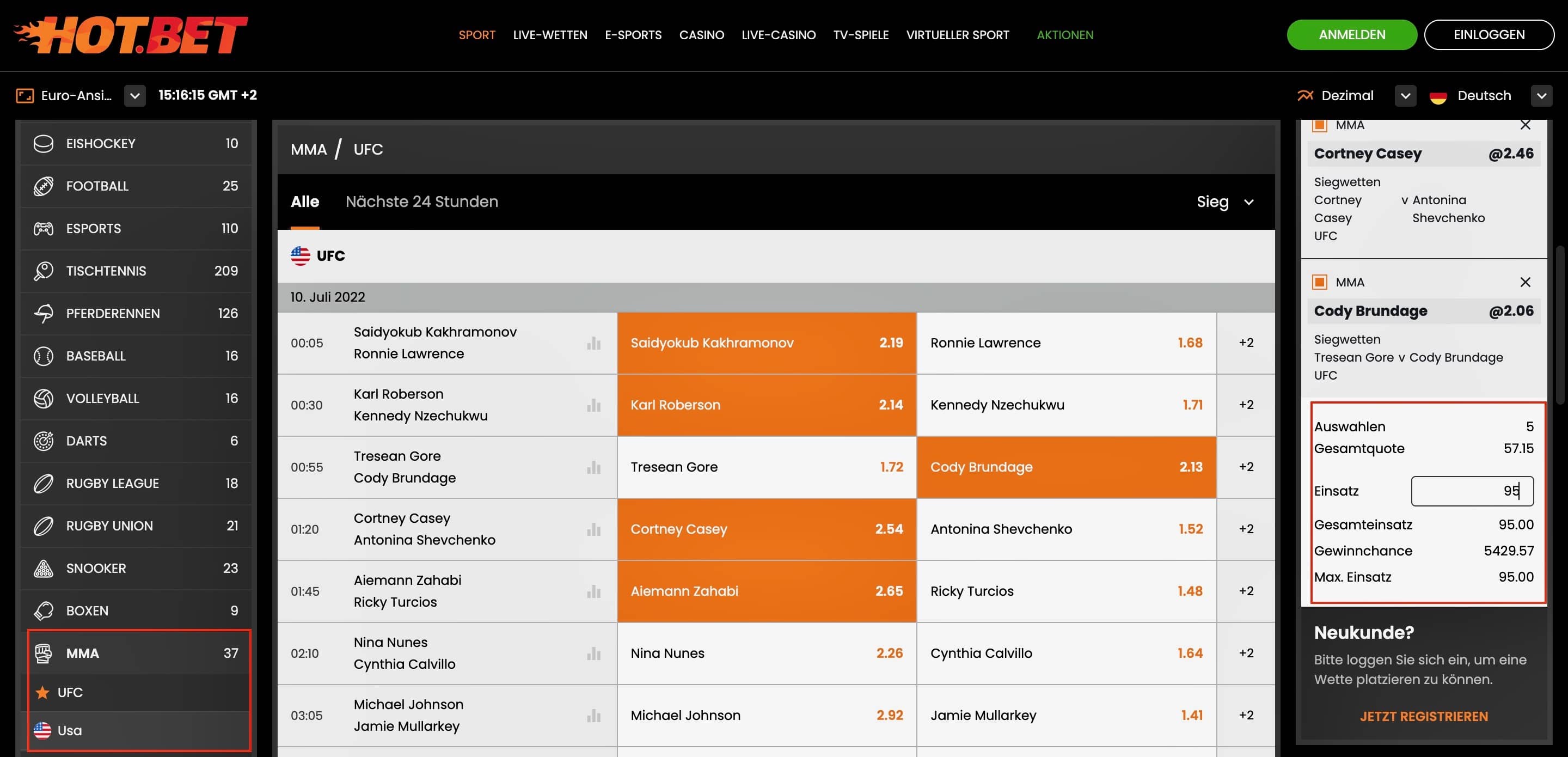1568x757 pixels.
Task: Expand +2 markets for Nunes vs Calvillo
Action: point(1245,654)
